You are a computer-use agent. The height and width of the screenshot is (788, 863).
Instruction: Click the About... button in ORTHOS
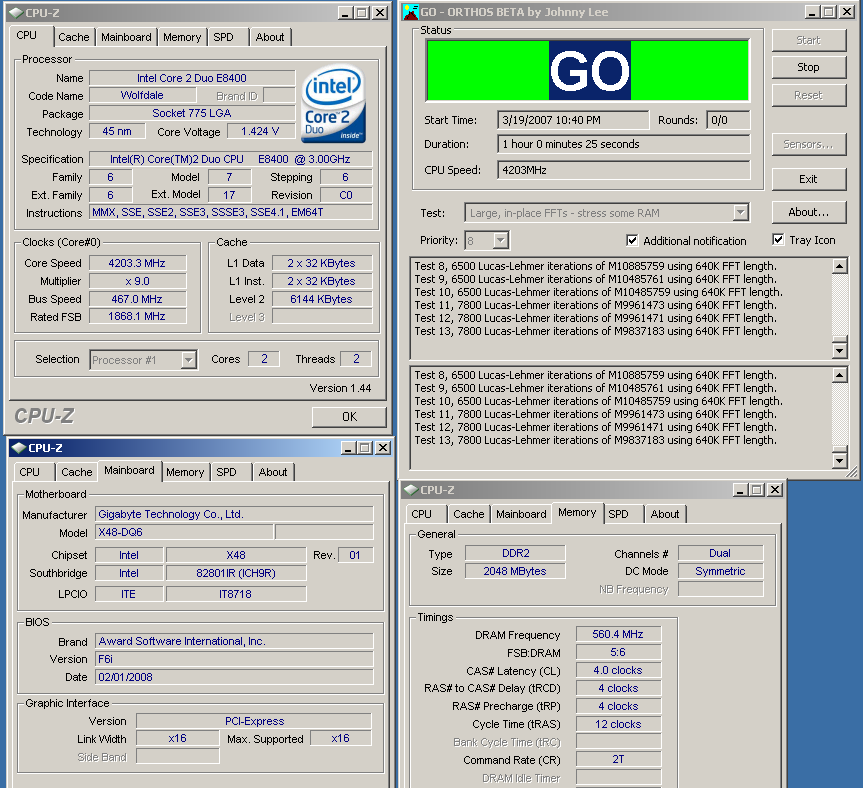809,212
